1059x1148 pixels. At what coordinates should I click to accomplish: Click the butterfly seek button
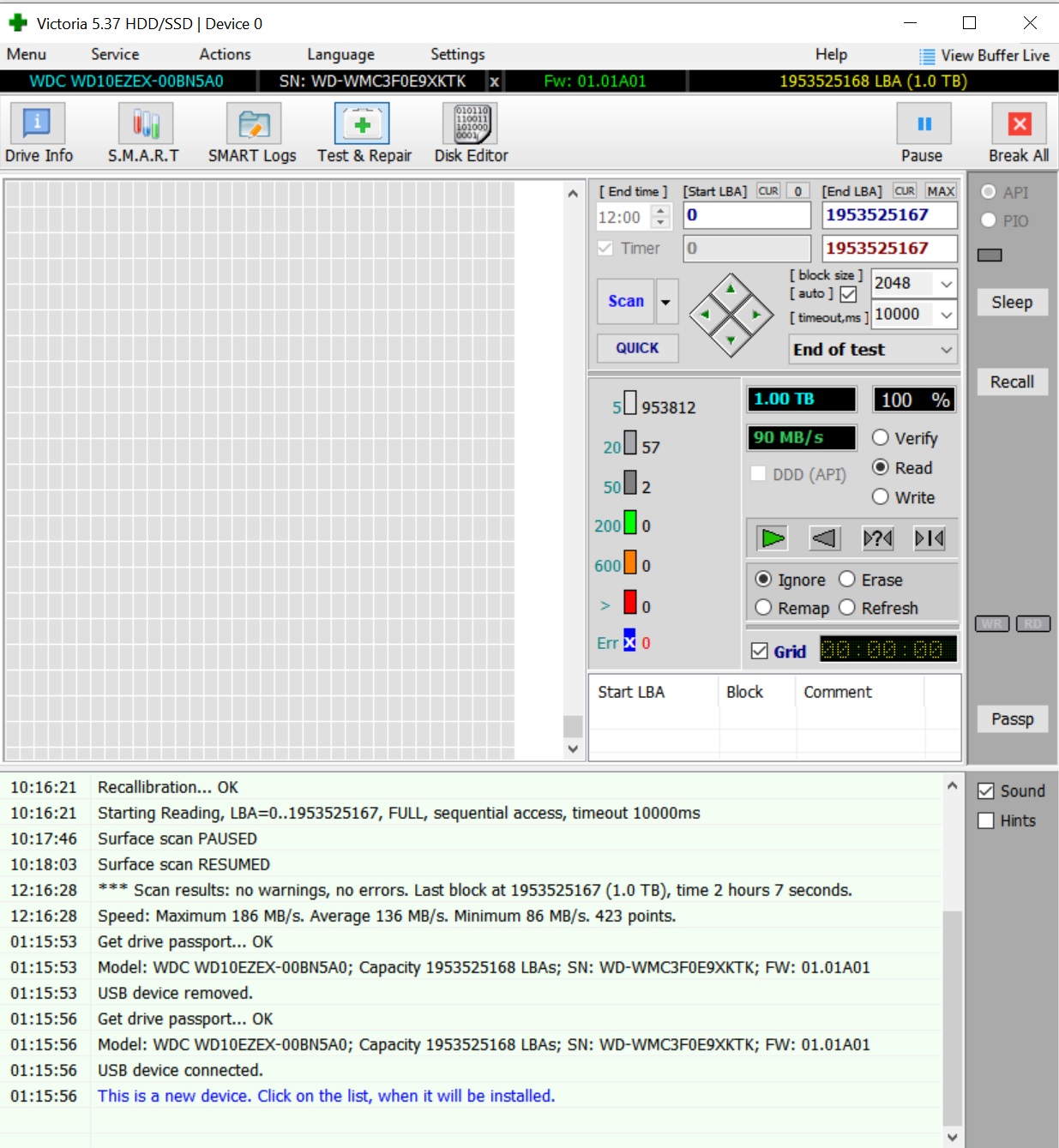[930, 538]
